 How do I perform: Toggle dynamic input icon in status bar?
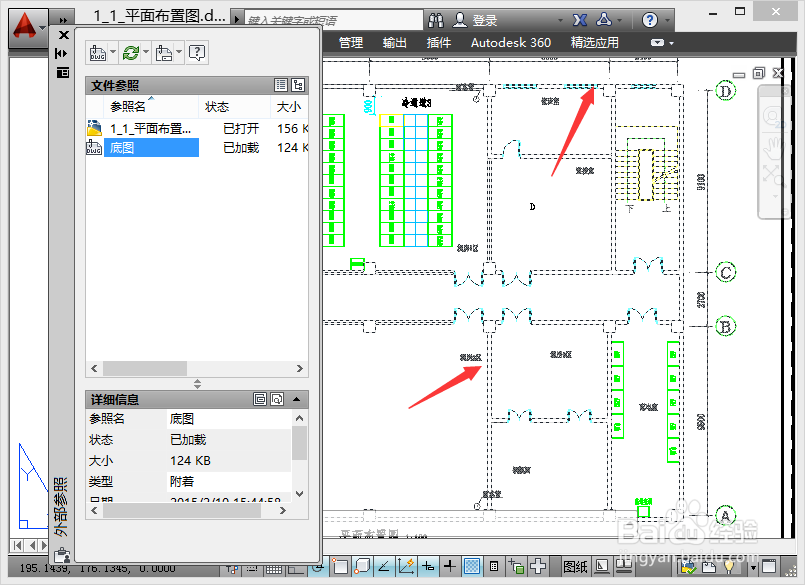[x=428, y=566]
